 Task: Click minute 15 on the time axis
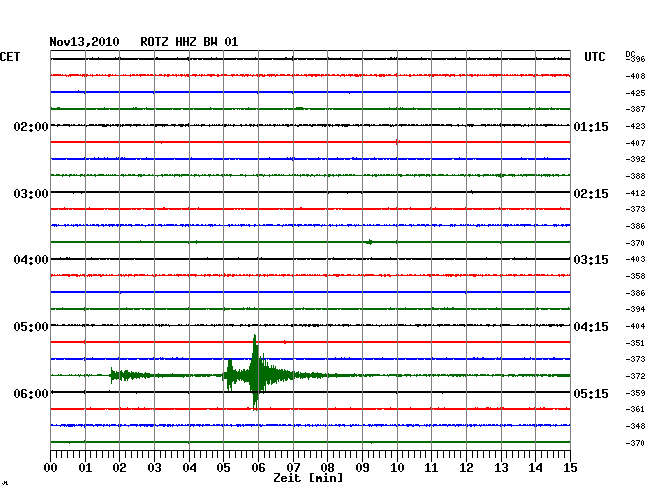click(570, 468)
